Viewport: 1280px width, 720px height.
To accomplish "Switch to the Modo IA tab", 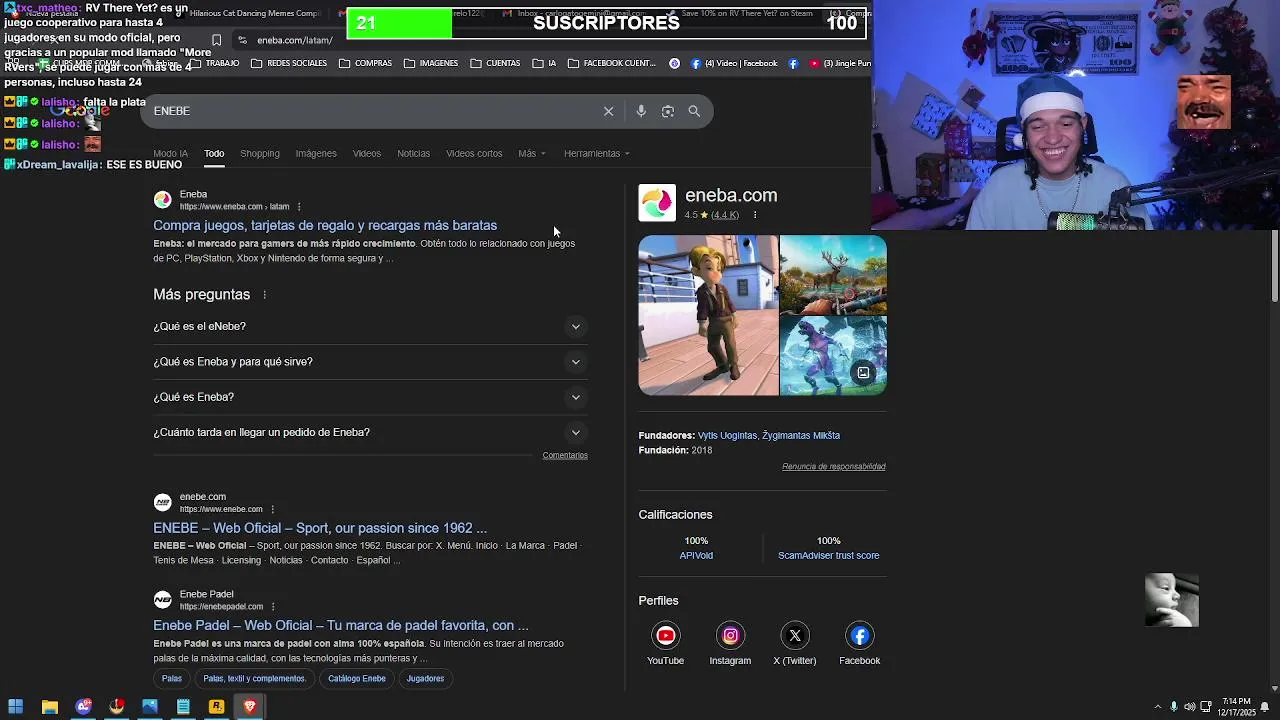I will (x=170, y=153).
